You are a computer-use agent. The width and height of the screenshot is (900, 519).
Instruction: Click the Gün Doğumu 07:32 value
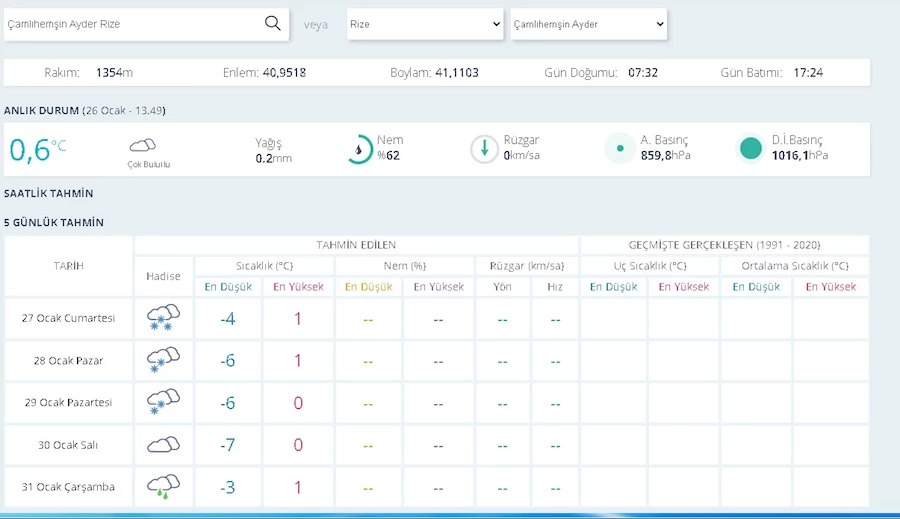(x=643, y=73)
